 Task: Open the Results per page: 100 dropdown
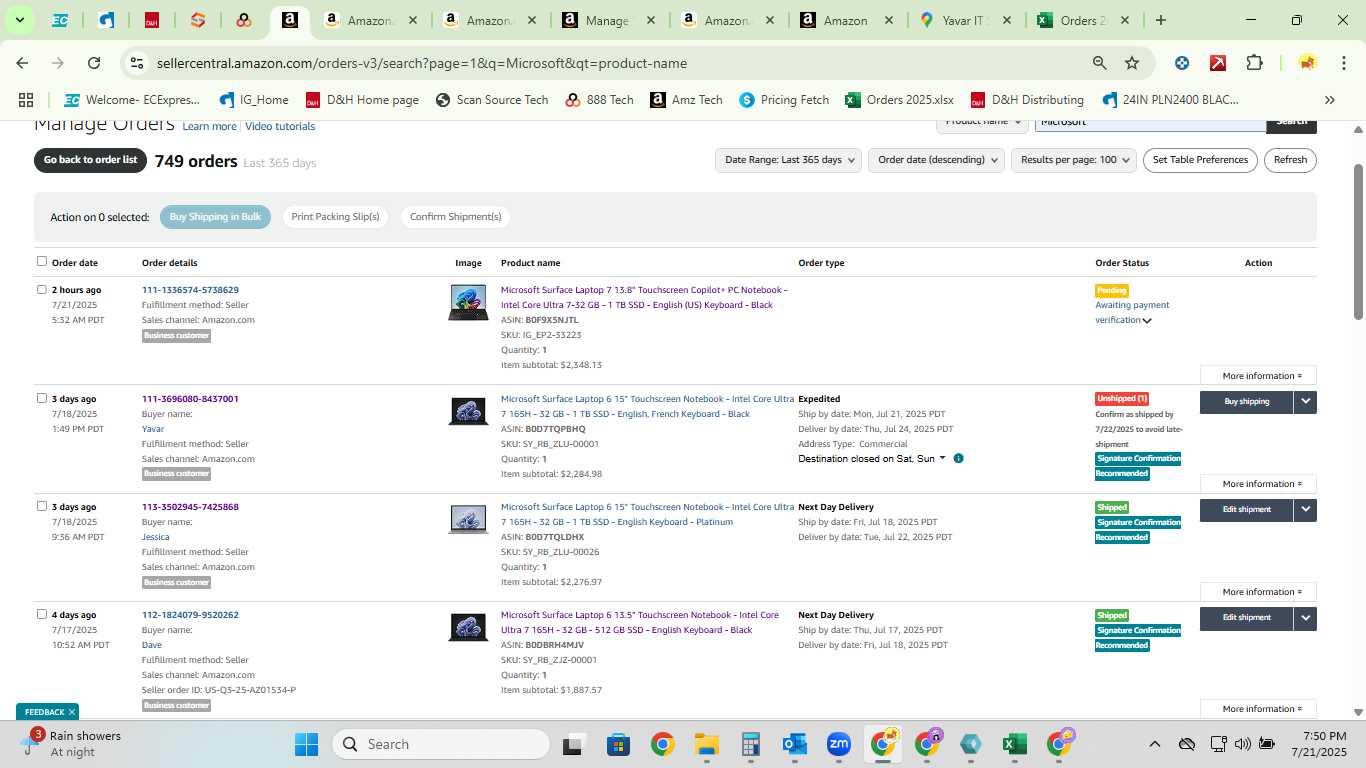(x=1074, y=160)
